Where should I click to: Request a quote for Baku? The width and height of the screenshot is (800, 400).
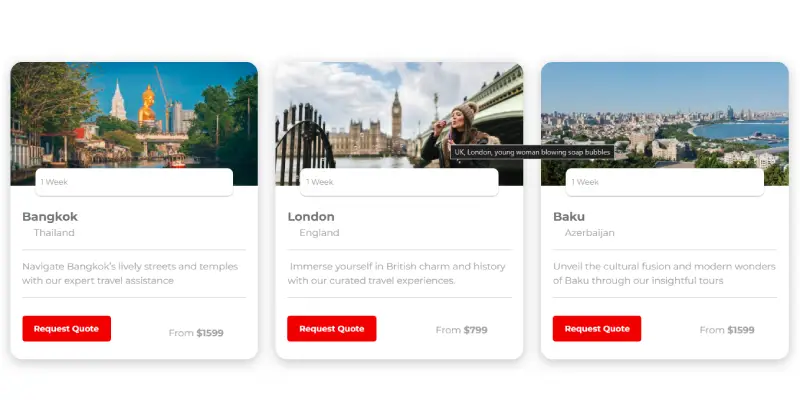[597, 329]
